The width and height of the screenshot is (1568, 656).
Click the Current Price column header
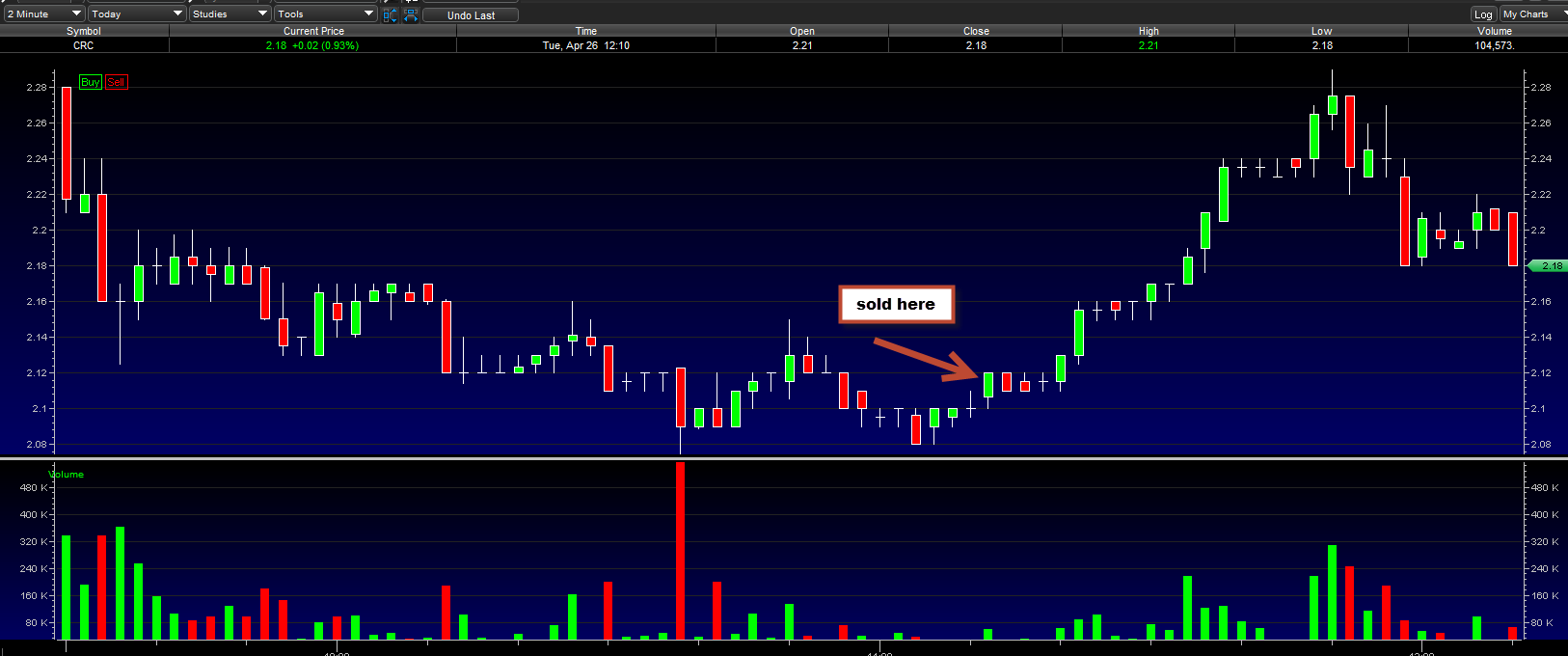(313, 31)
